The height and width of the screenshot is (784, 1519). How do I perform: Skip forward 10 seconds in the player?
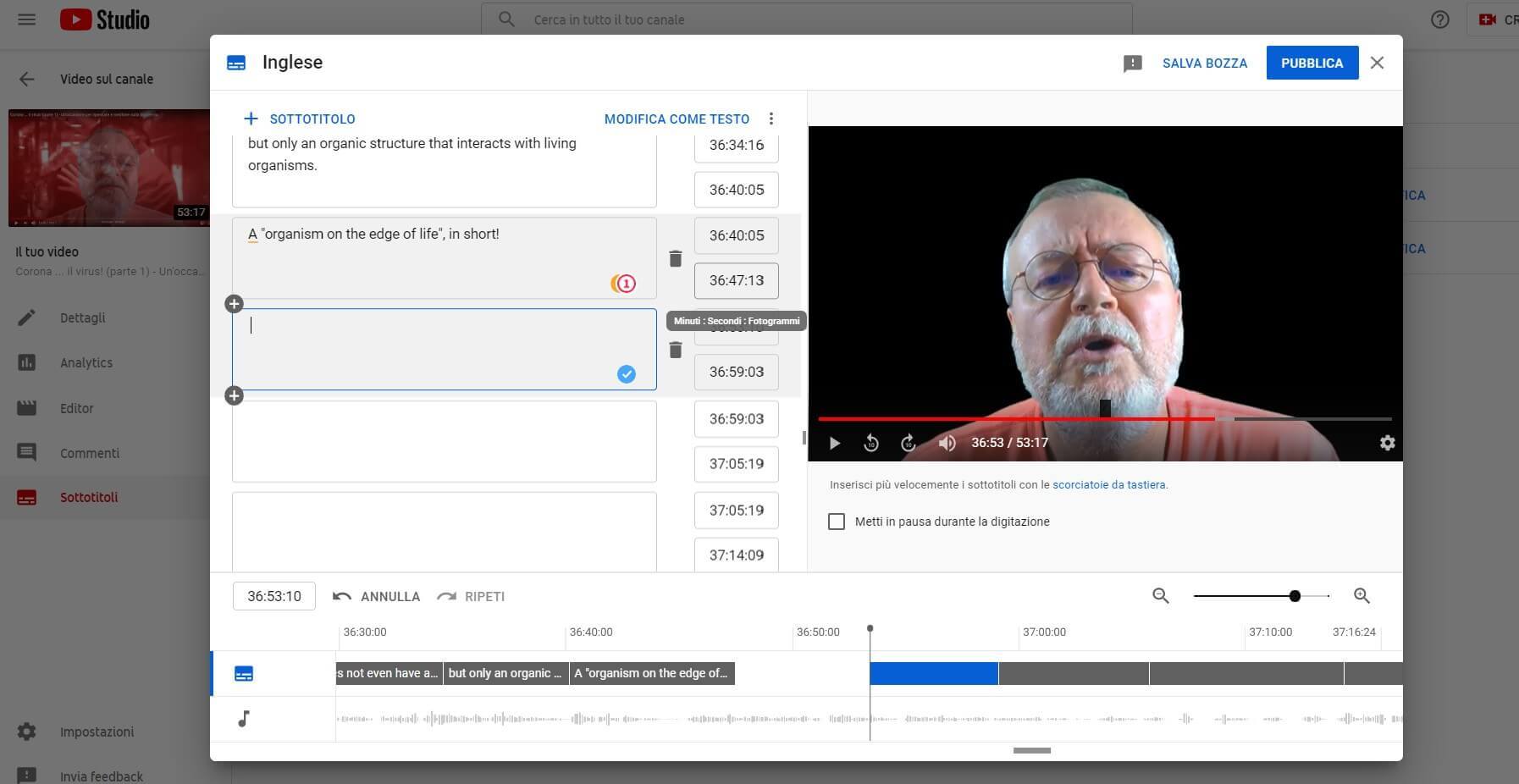coord(909,443)
